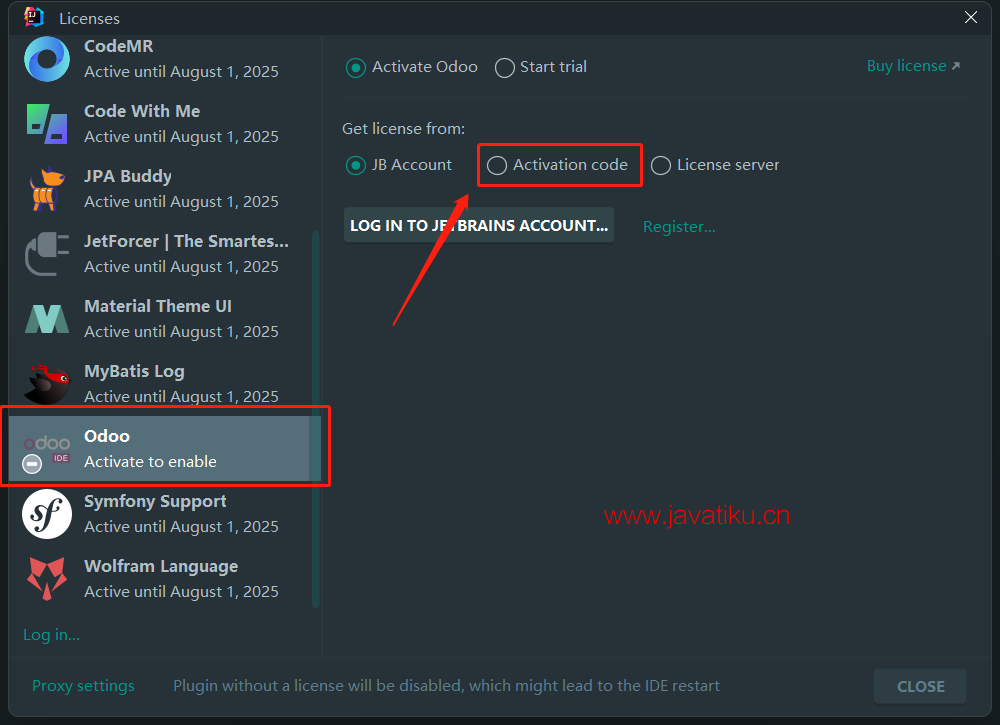
Task: Click the JetForcer plug icon
Action: click(47, 254)
